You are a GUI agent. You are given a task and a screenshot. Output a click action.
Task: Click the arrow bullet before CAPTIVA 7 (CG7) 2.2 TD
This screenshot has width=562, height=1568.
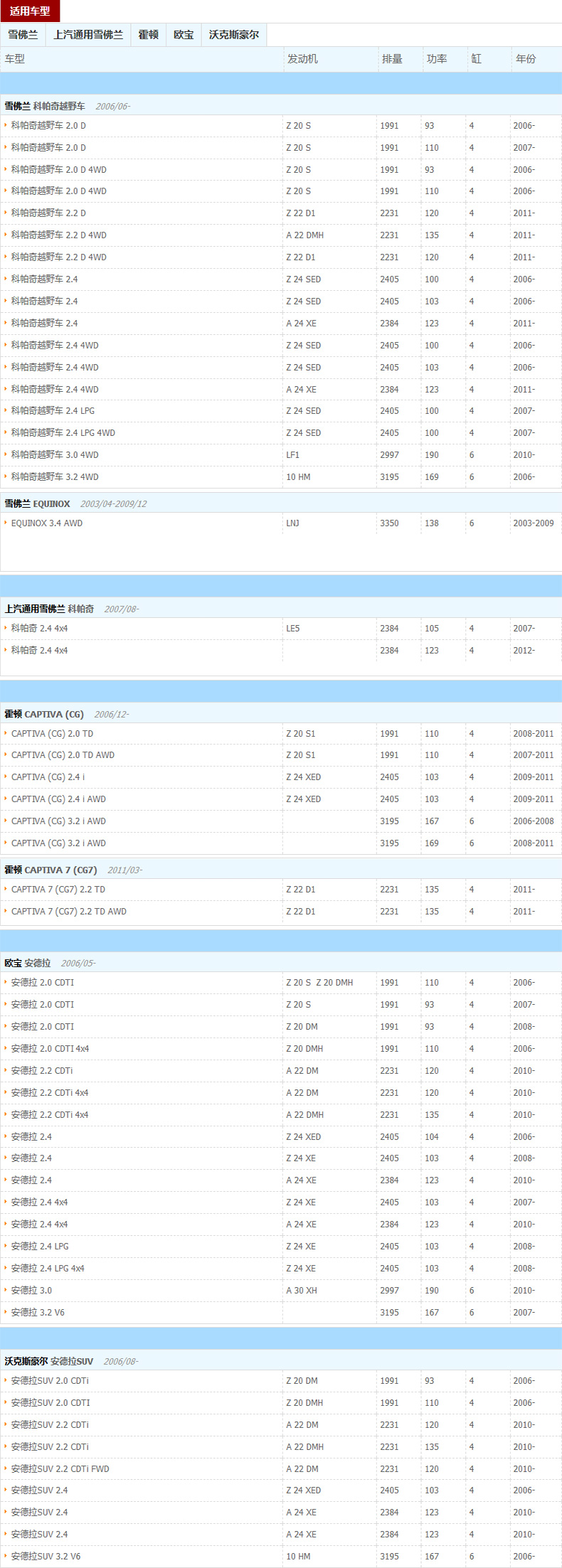(6, 889)
